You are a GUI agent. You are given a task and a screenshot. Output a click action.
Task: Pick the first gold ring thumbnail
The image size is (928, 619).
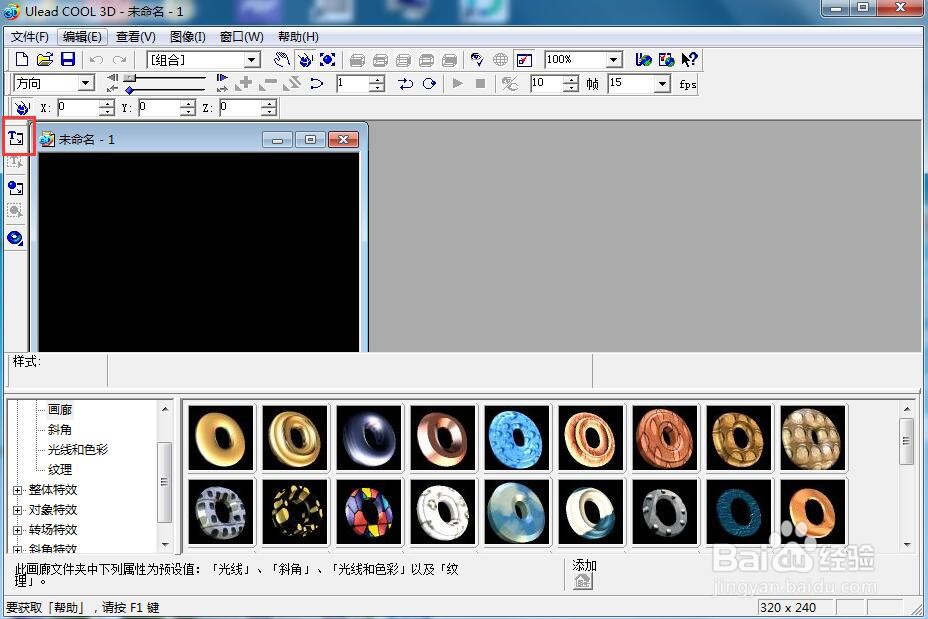[x=221, y=438]
